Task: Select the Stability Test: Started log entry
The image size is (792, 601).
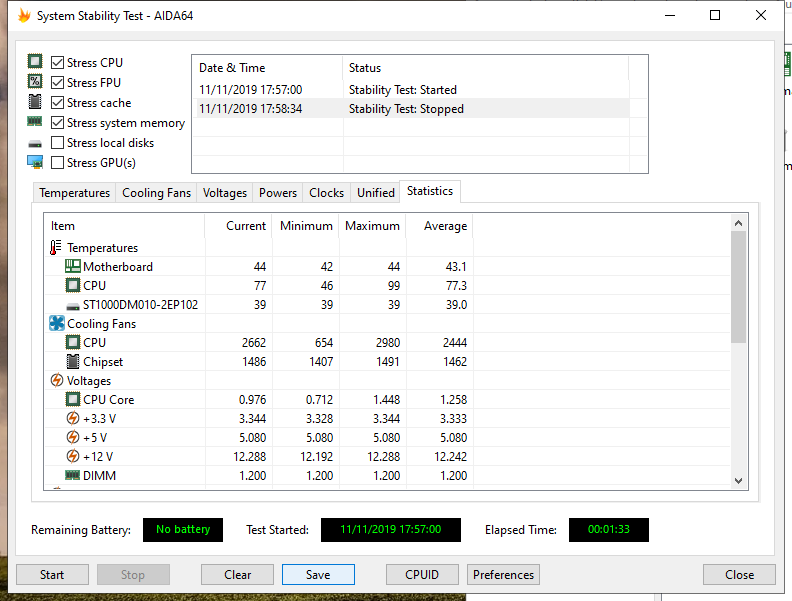Action: 411,89
